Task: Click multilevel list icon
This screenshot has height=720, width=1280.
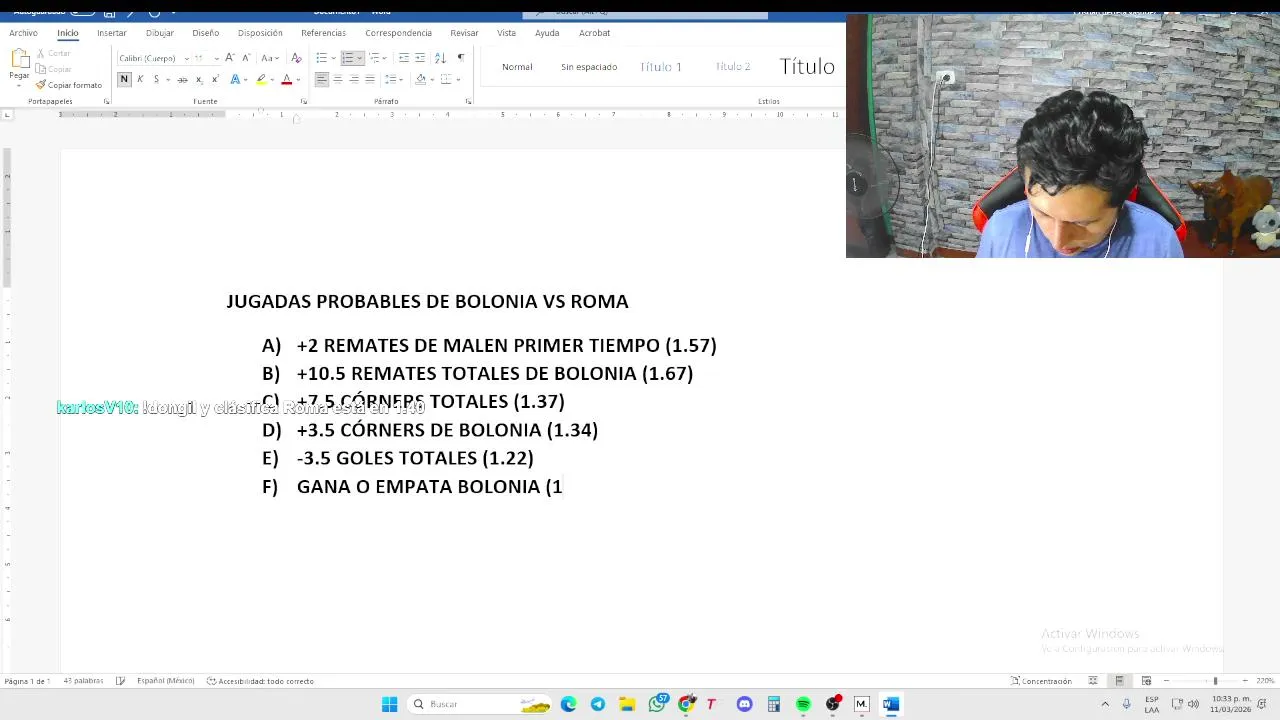Action: coord(375,58)
